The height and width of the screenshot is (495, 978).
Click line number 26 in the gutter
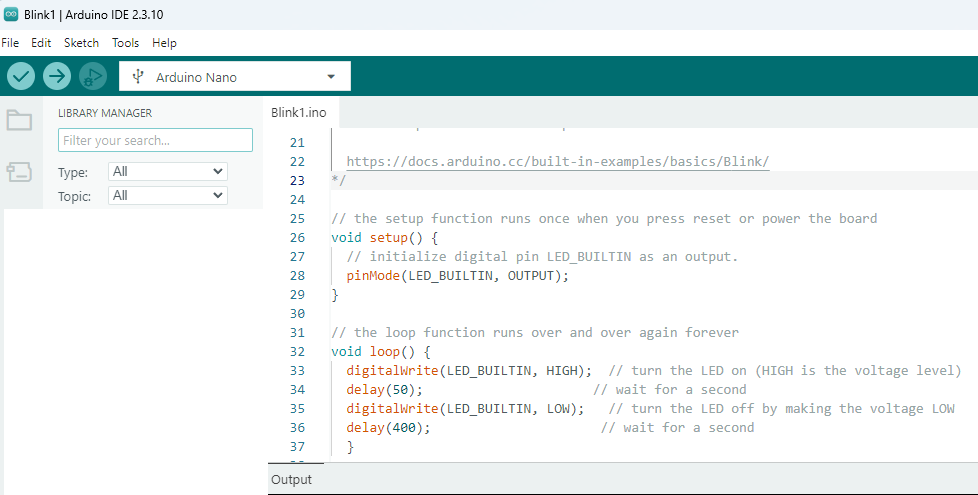pyautogui.click(x=298, y=238)
